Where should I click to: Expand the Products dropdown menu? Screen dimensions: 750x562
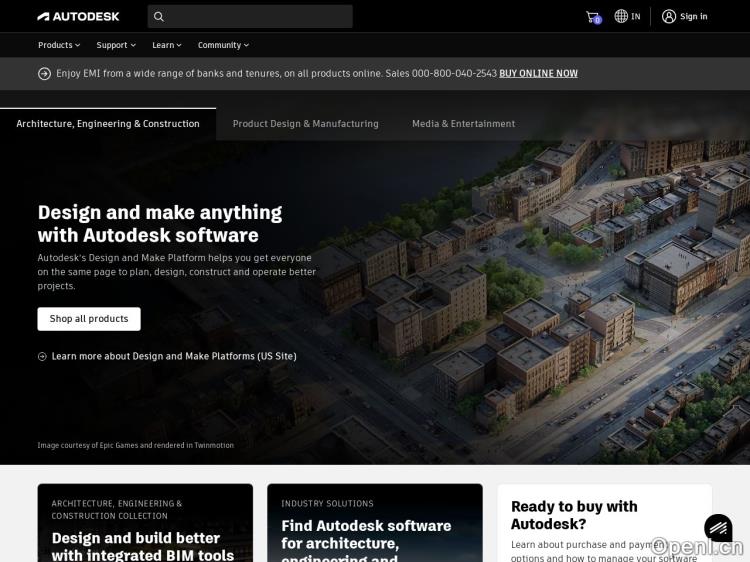[59, 45]
